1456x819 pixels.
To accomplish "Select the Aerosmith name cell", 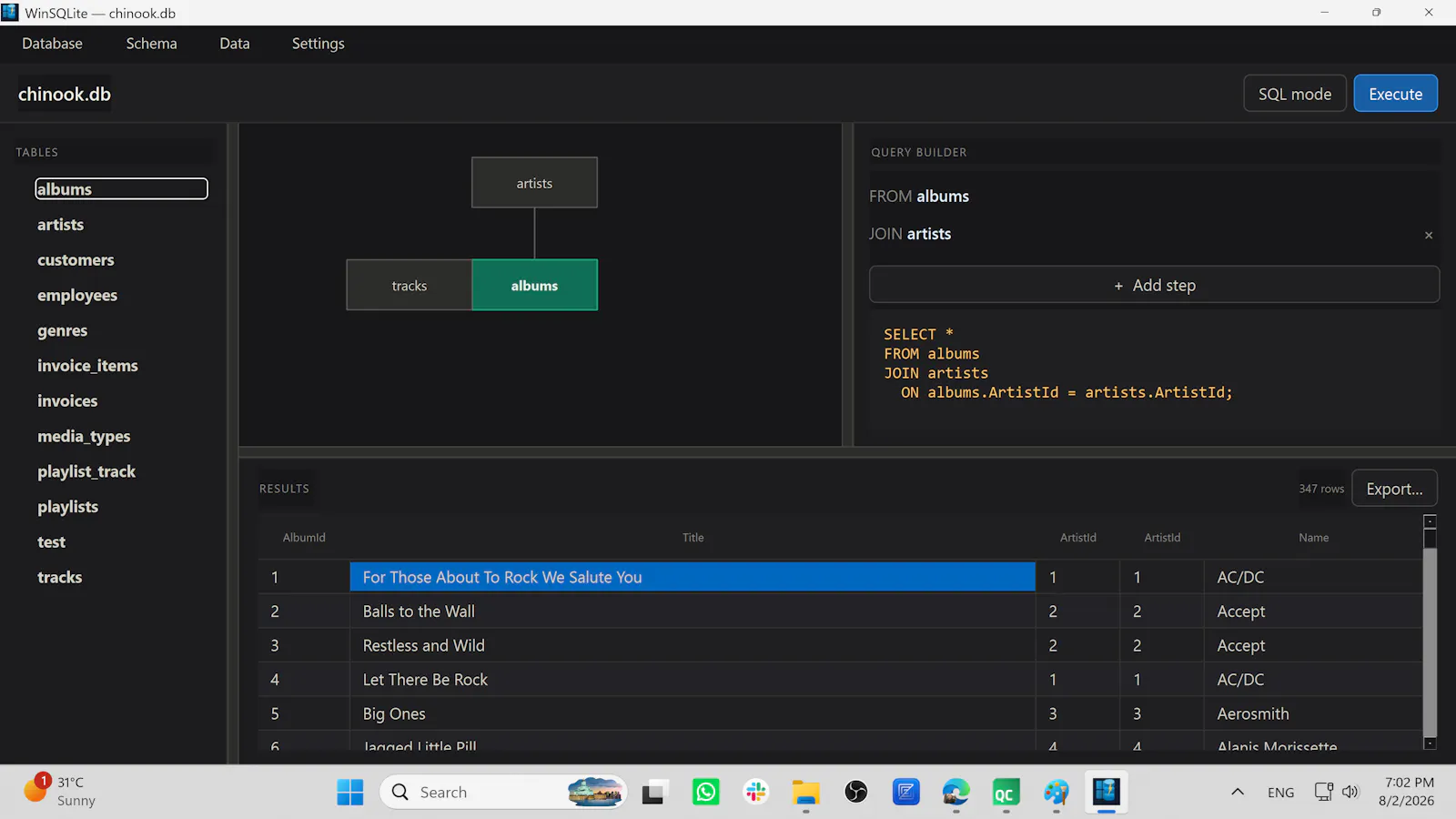I will click(x=1313, y=713).
